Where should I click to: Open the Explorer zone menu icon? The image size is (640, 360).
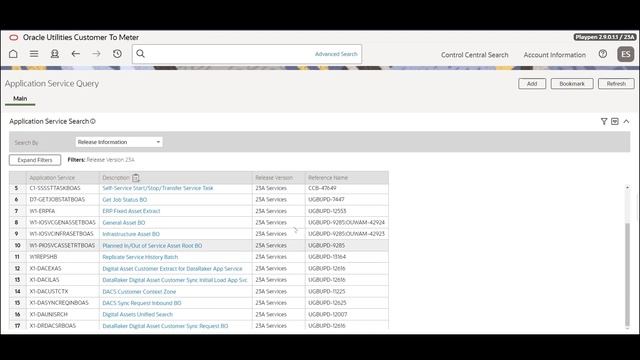point(615,121)
